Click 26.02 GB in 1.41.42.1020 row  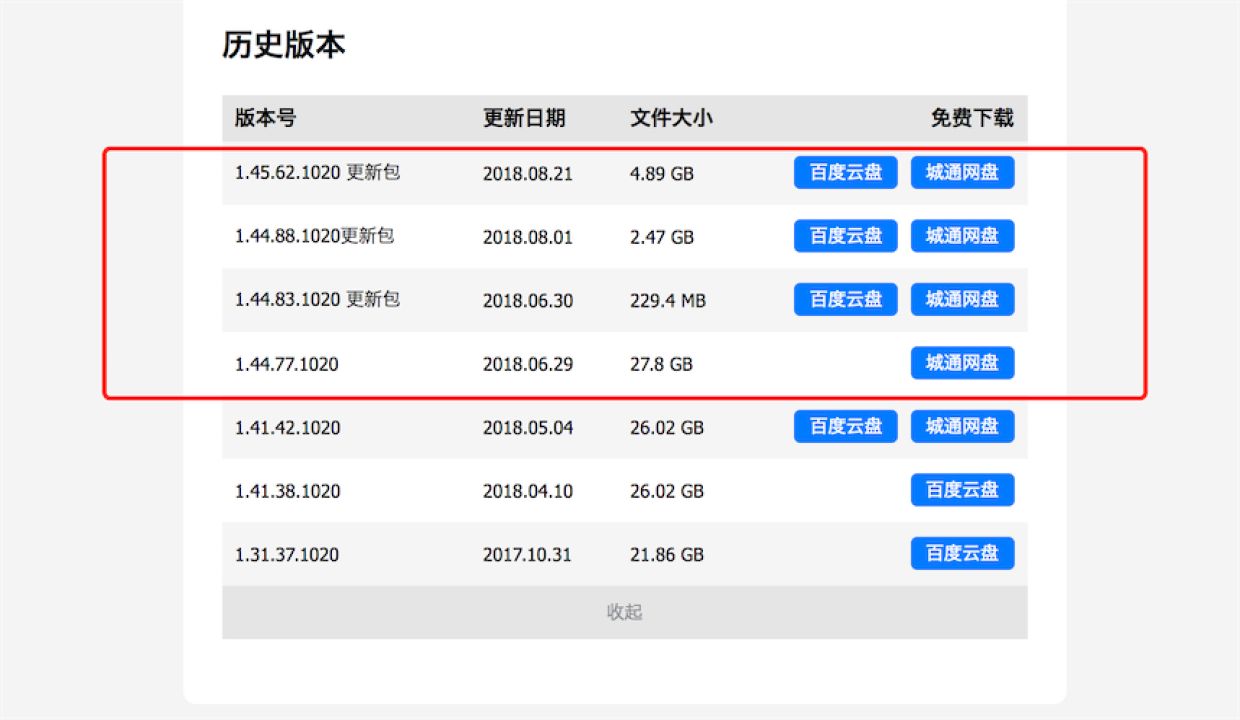coord(667,428)
